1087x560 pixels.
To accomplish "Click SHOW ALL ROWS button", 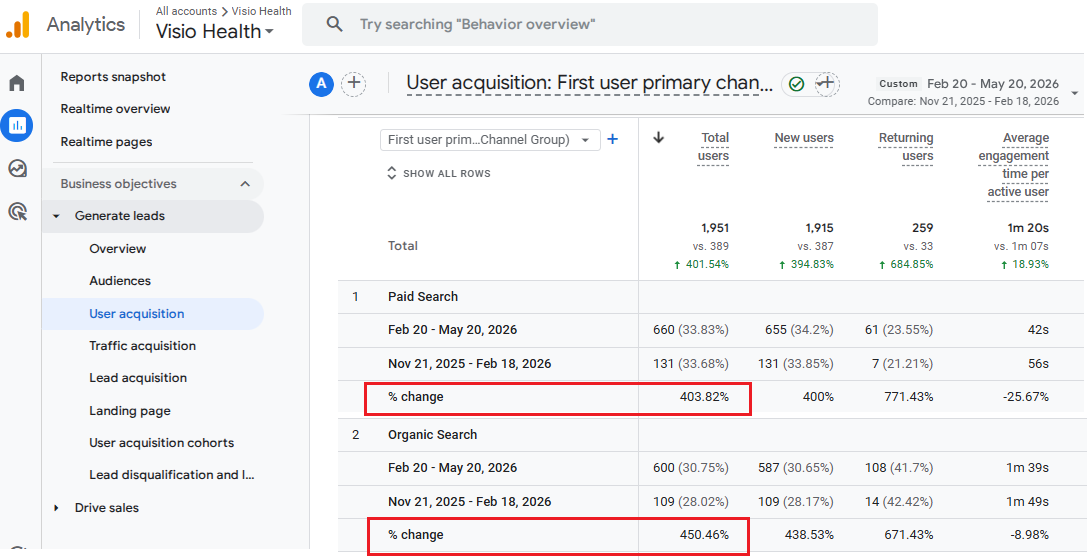I will (446, 173).
